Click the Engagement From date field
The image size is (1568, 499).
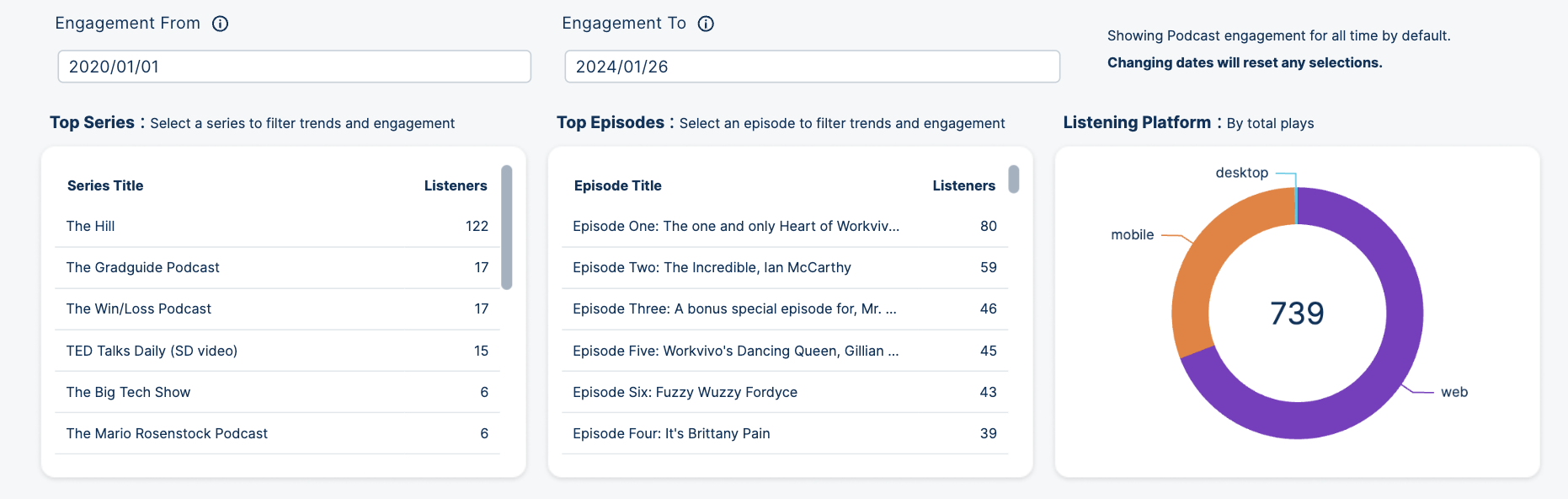point(294,67)
